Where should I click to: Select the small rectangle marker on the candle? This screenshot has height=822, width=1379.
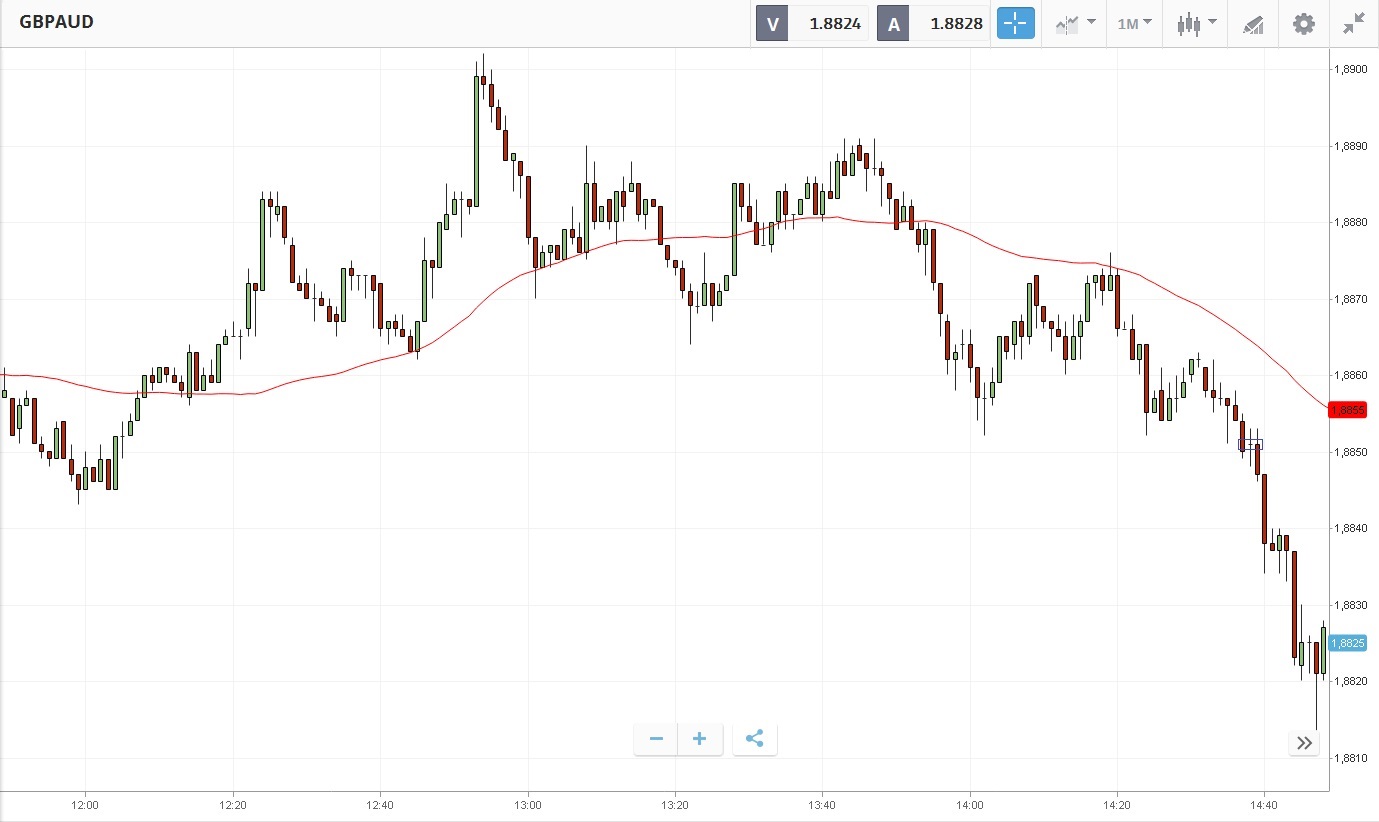tap(1250, 444)
